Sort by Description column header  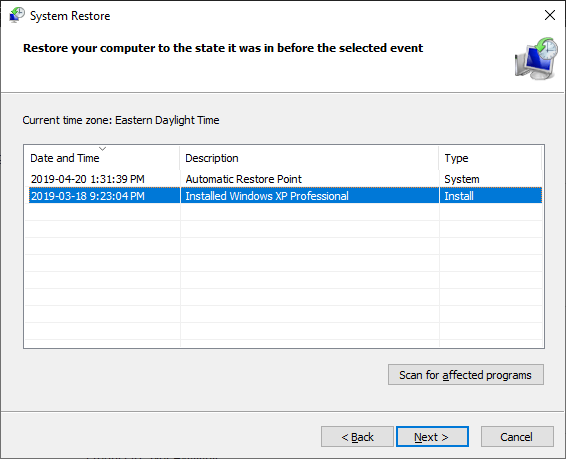(x=309, y=158)
